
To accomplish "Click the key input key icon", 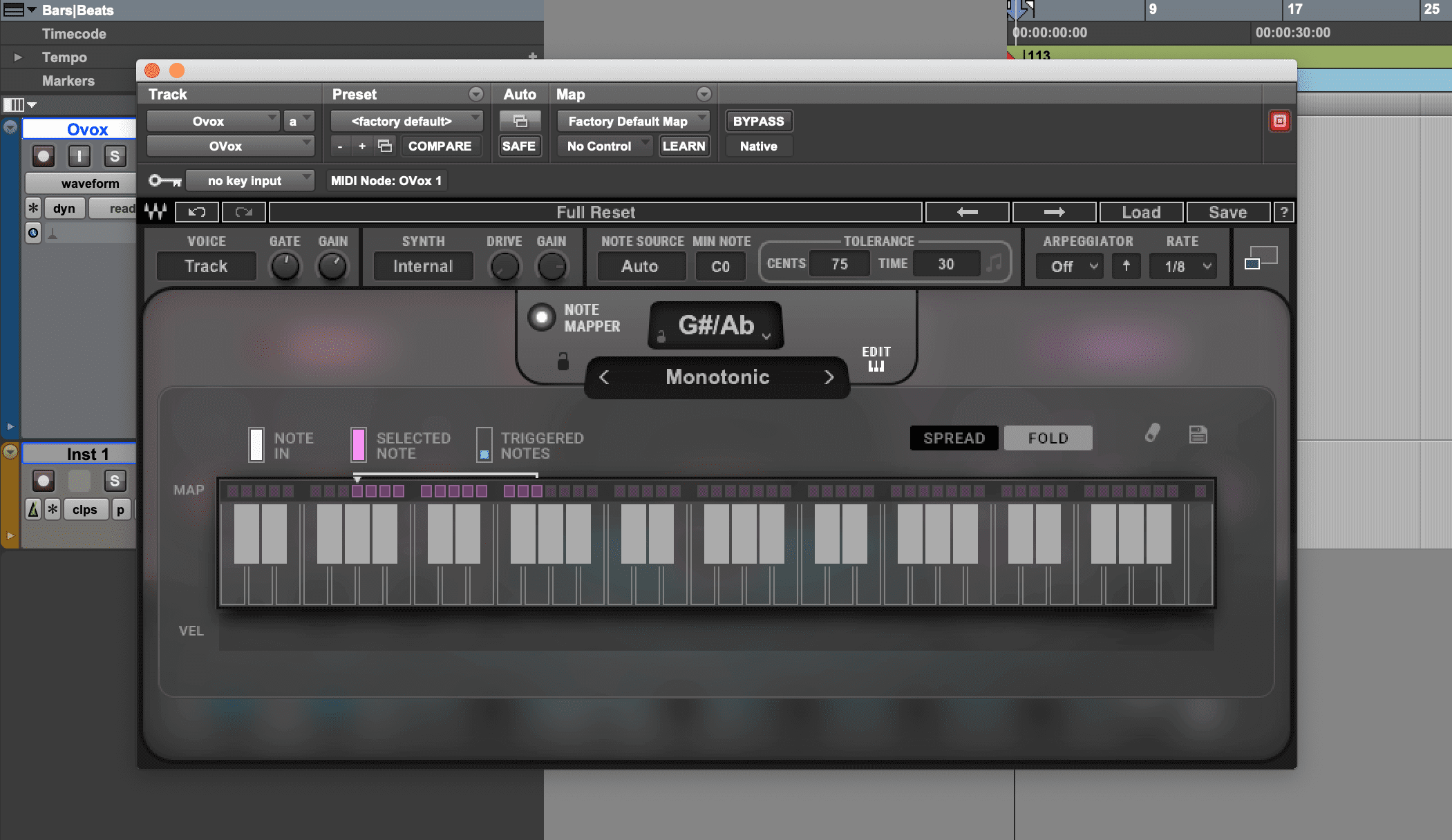I will (x=165, y=180).
